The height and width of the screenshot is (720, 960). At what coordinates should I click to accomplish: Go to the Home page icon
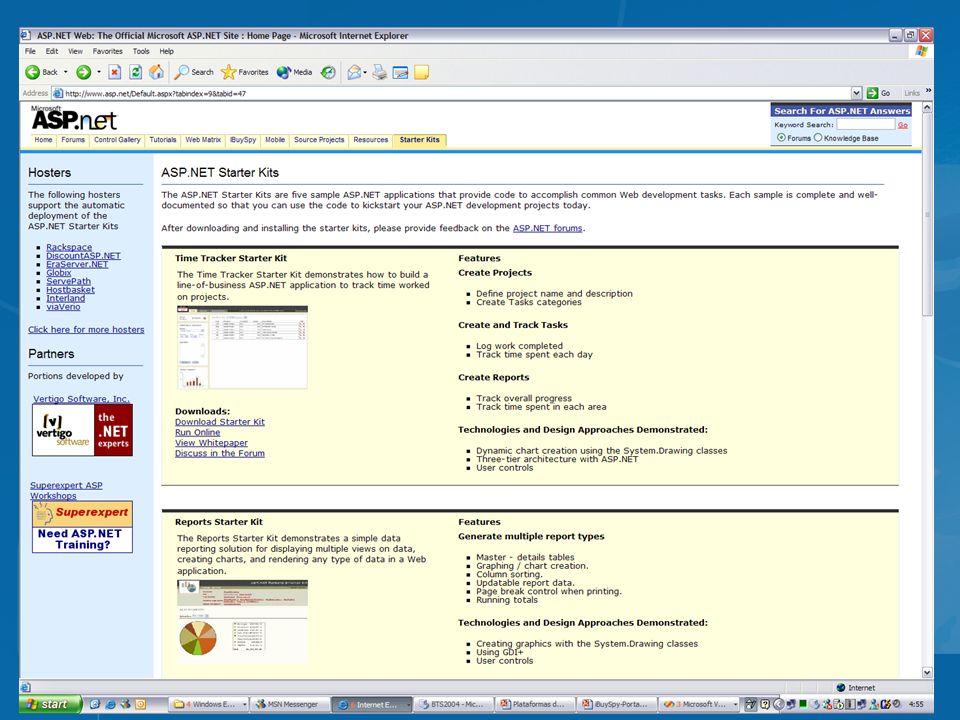tap(157, 72)
